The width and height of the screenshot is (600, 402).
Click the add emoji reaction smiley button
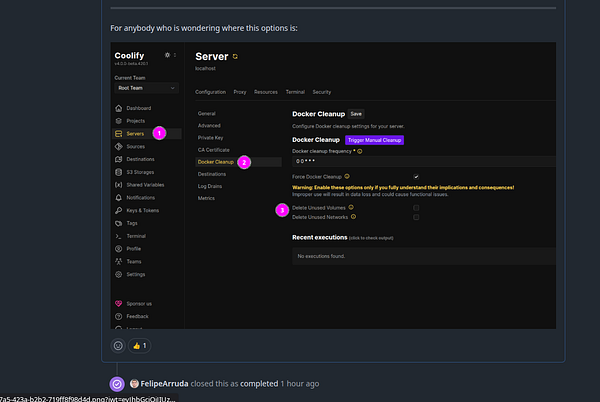click(118, 346)
